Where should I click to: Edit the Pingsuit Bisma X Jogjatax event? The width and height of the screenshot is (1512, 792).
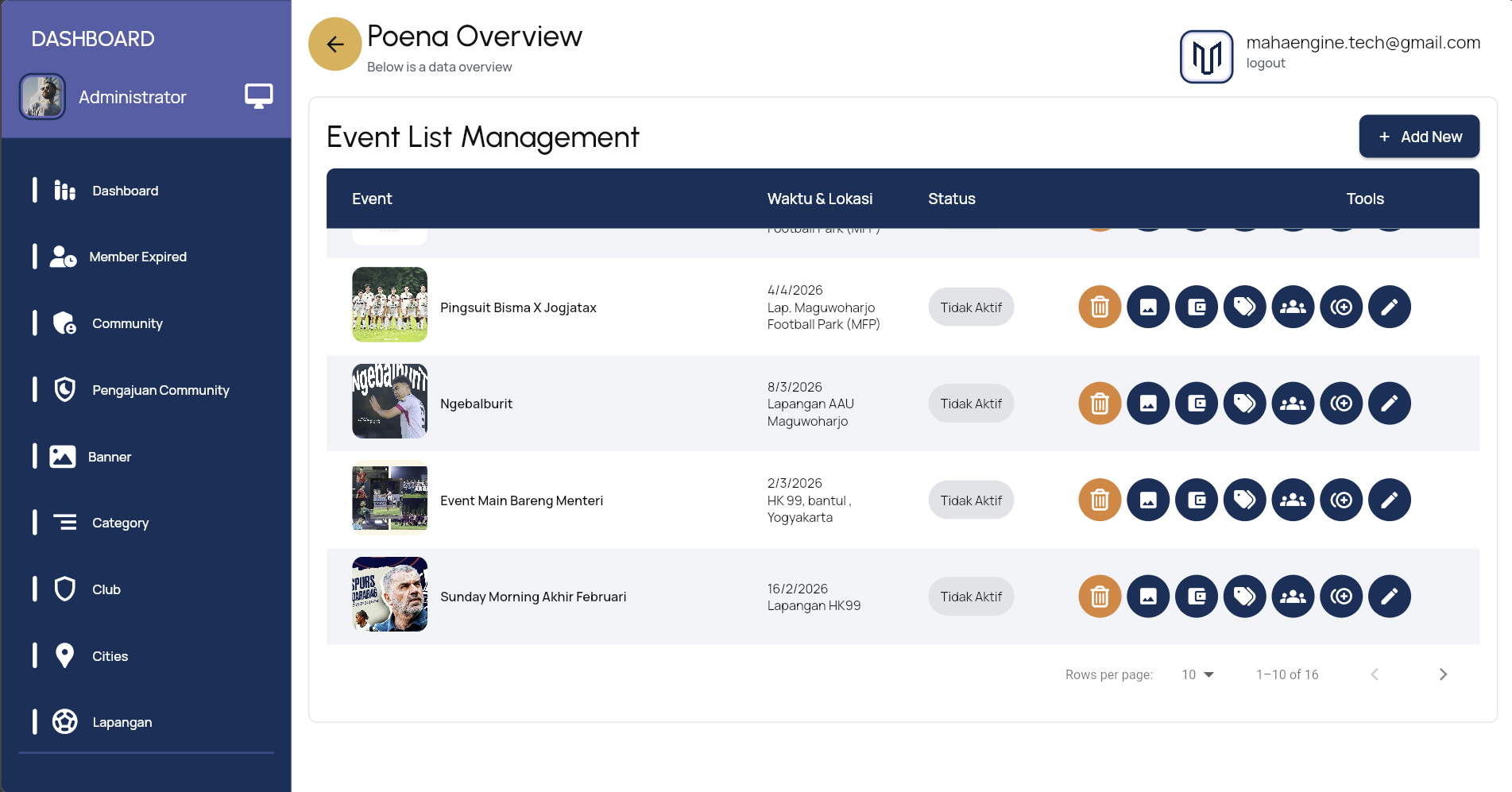pyautogui.click(x=1390, y=307)
